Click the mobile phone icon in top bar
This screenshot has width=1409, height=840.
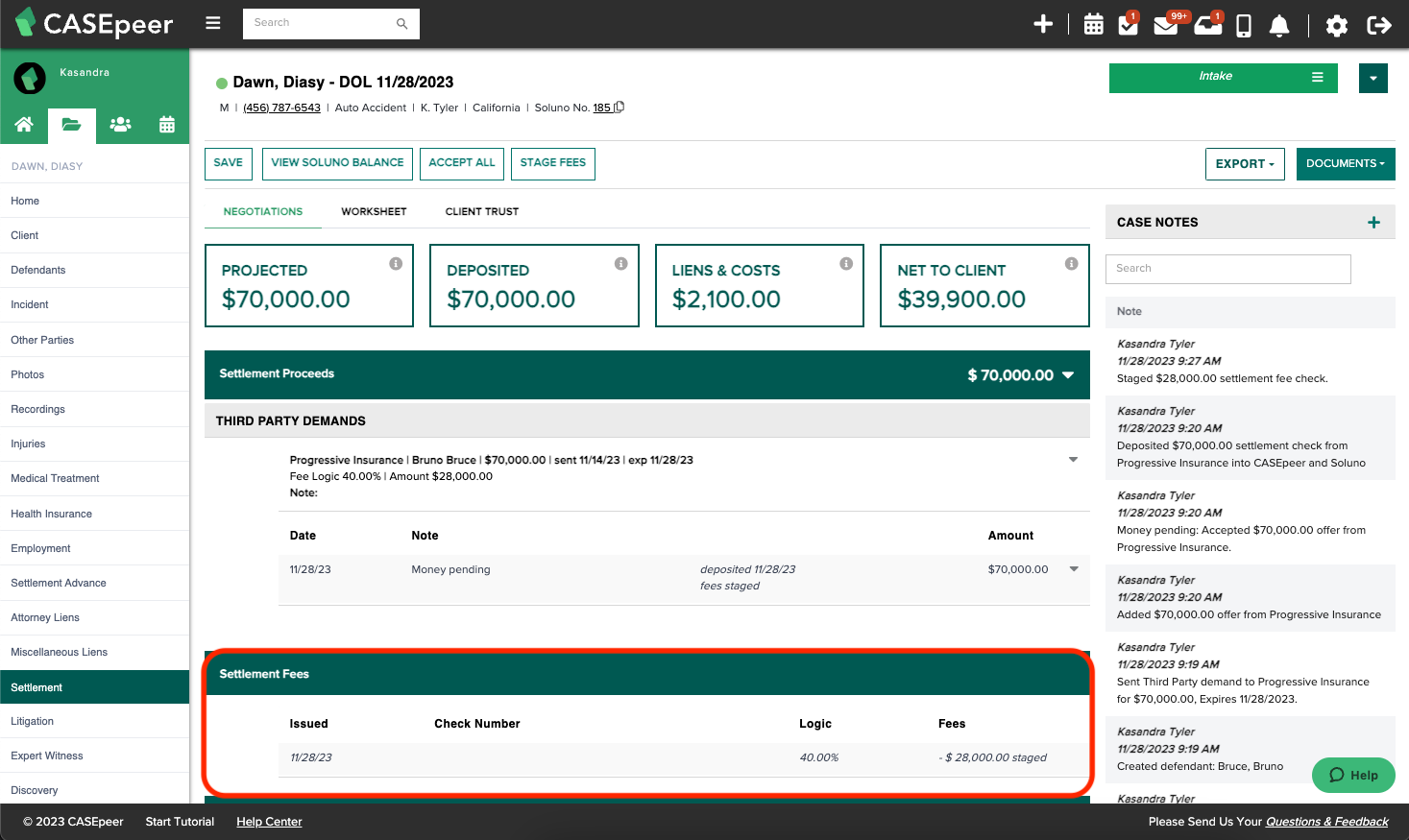point(1244,25)
